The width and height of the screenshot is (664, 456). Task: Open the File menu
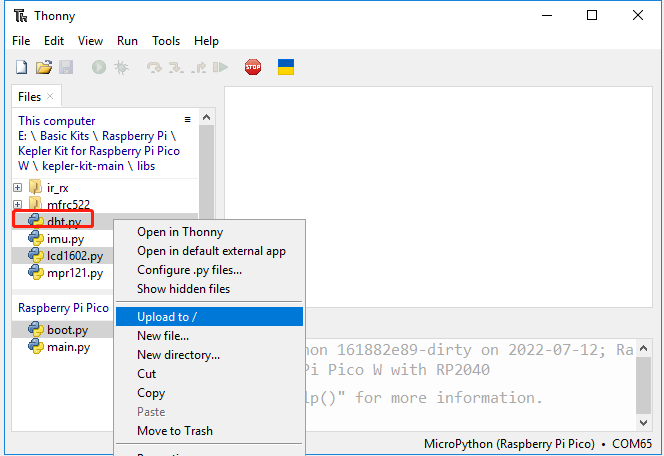pos(21,41)
